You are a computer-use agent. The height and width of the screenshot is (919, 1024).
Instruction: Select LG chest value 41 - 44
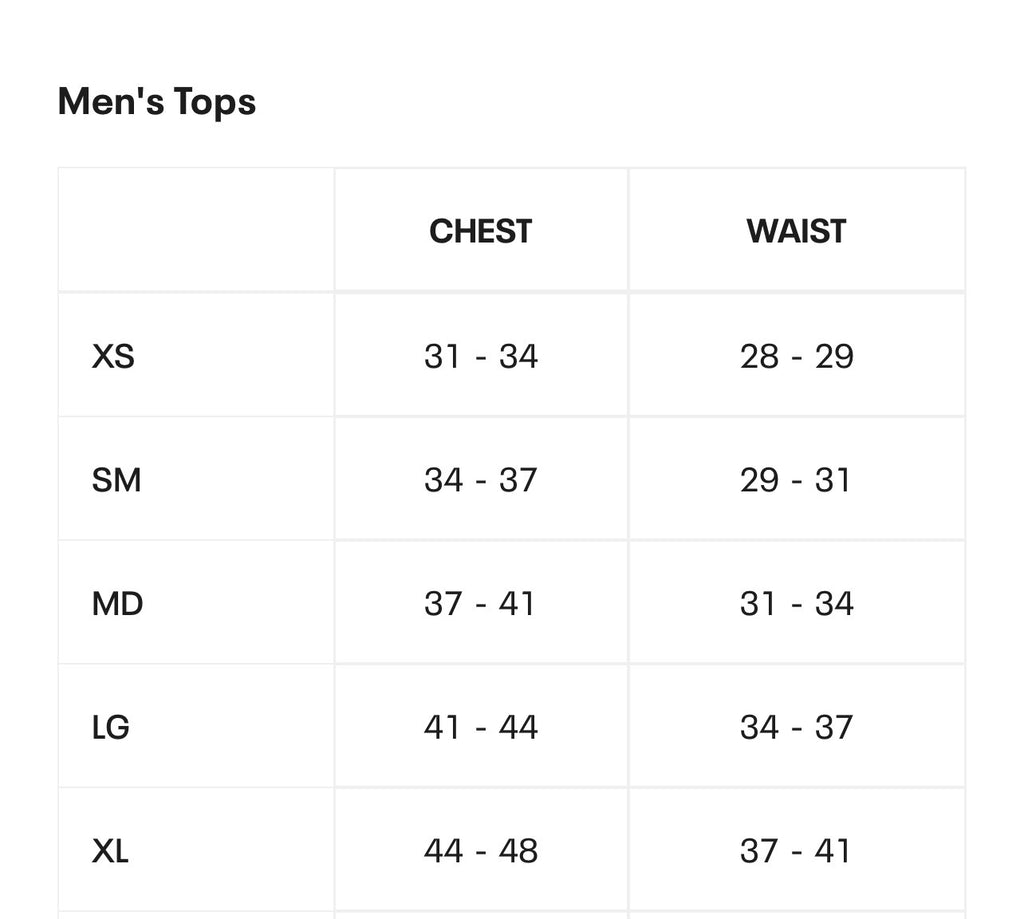point(481,727)
